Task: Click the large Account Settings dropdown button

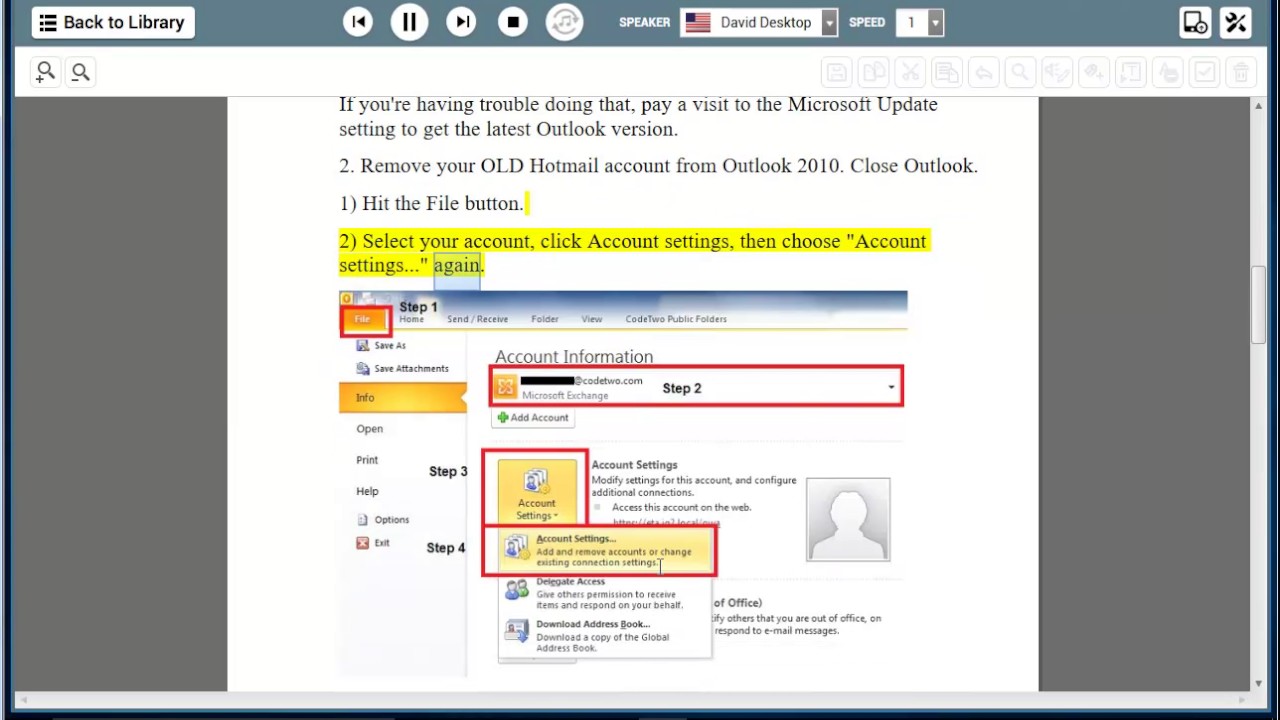Action: 537,491
